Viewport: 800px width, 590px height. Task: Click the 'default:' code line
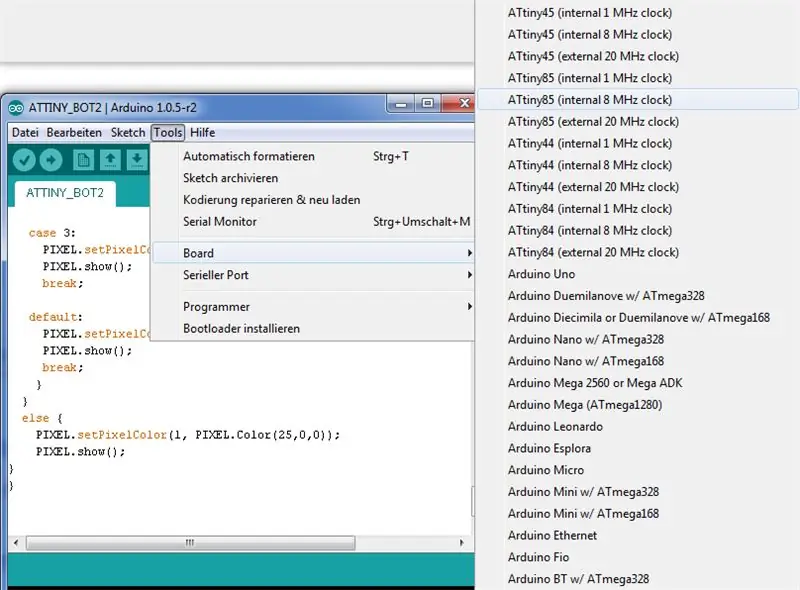(x=56, y=317)
